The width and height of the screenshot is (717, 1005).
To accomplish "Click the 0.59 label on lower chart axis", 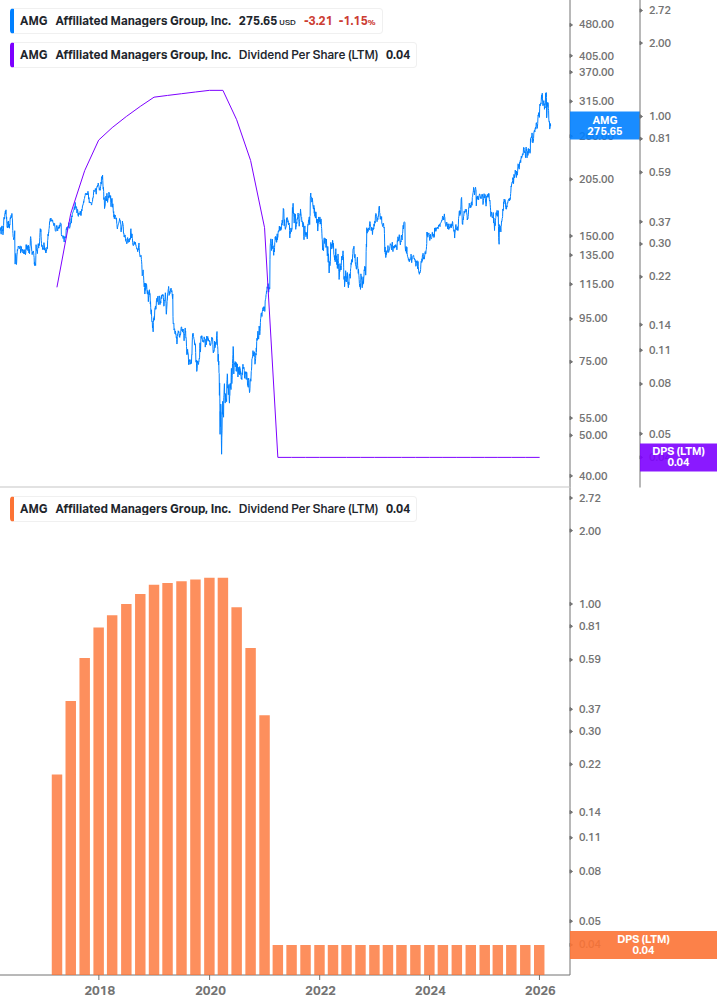I will click(589, 660).
